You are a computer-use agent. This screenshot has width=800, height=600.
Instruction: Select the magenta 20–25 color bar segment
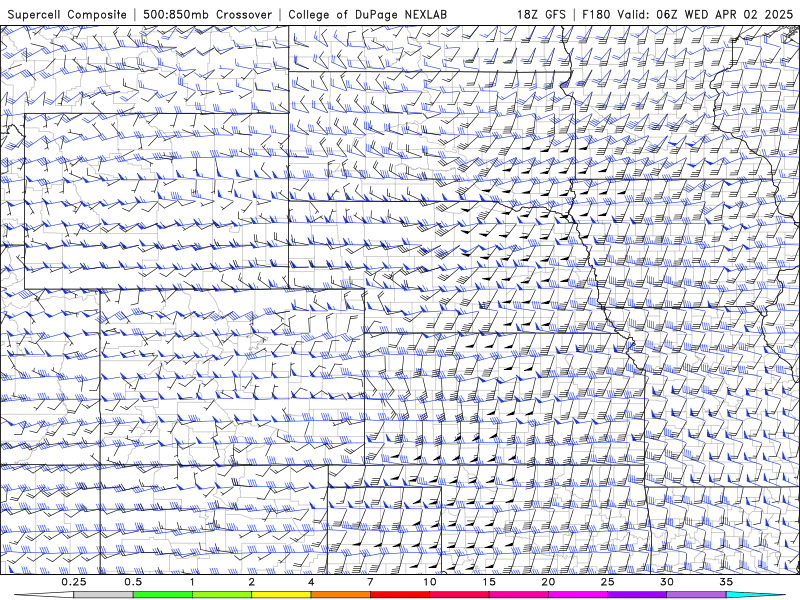point(578,595)
